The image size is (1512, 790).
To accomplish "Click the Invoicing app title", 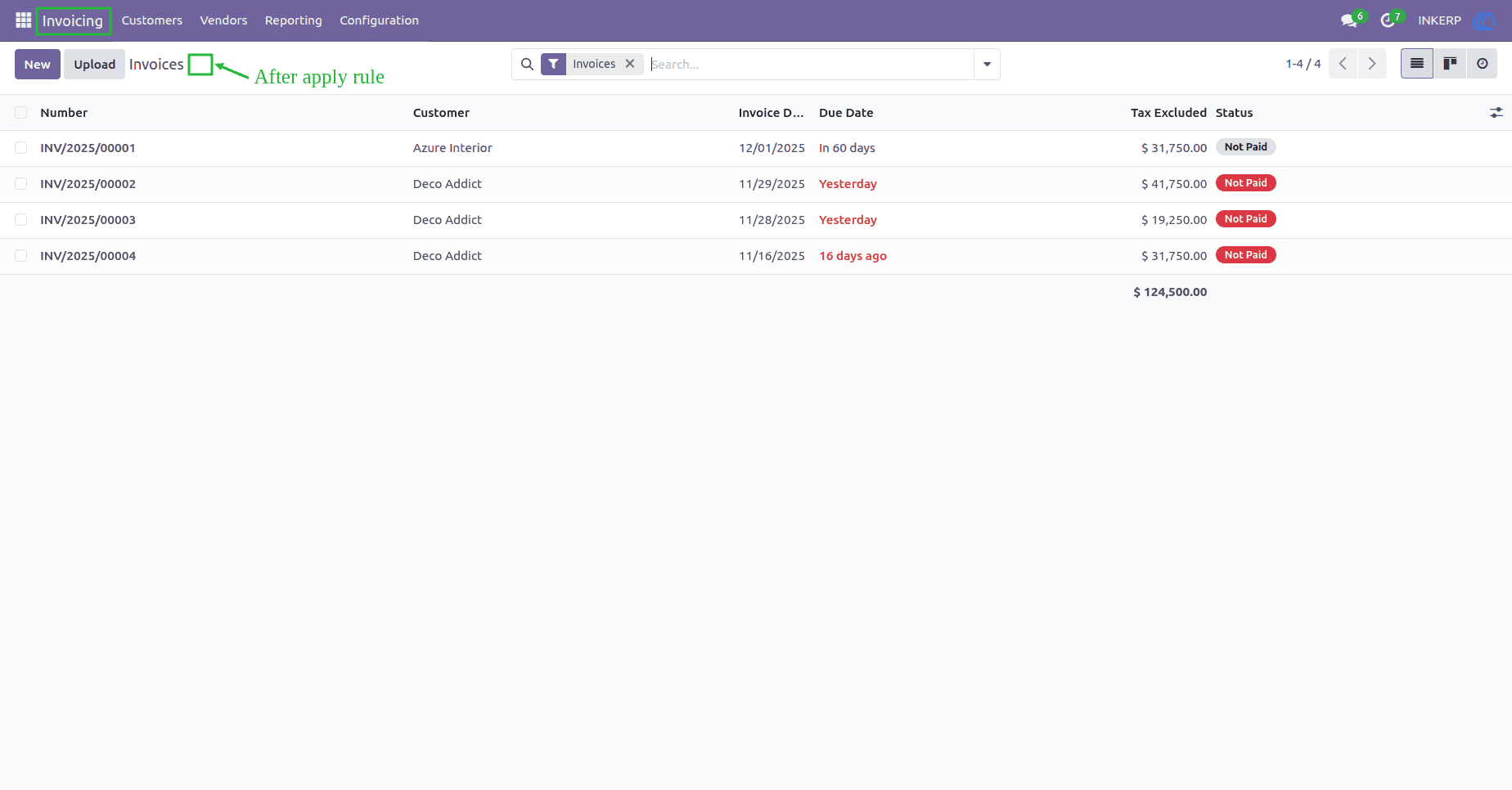I will pyautogui.click(x=73, y=20).
